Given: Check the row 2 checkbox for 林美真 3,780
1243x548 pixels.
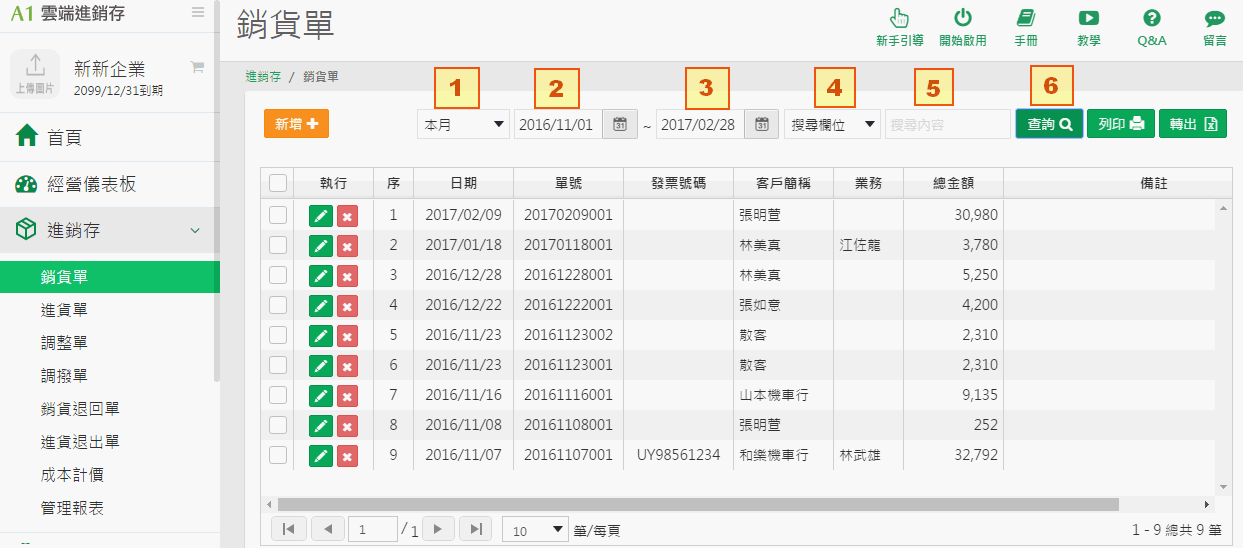Looking at the screenshot, I should tap(278, 245).
